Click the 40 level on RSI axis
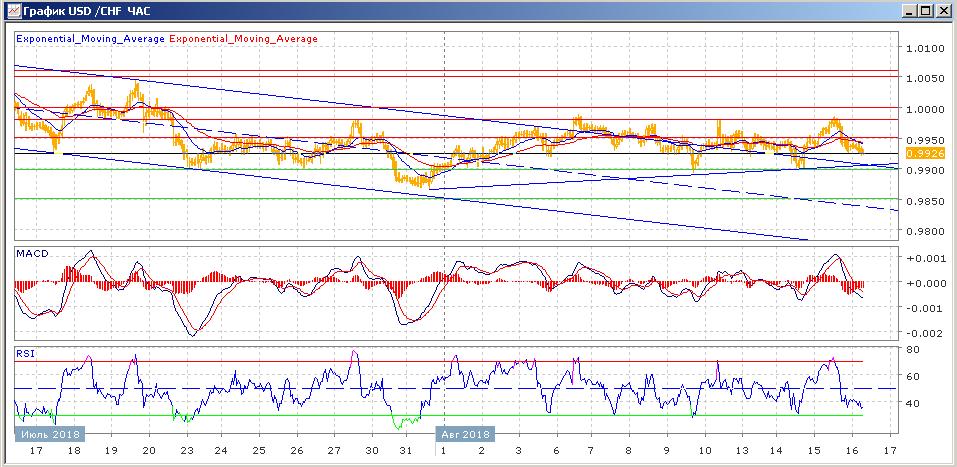Viewport: 957px width, 467px height. point(914,404)
